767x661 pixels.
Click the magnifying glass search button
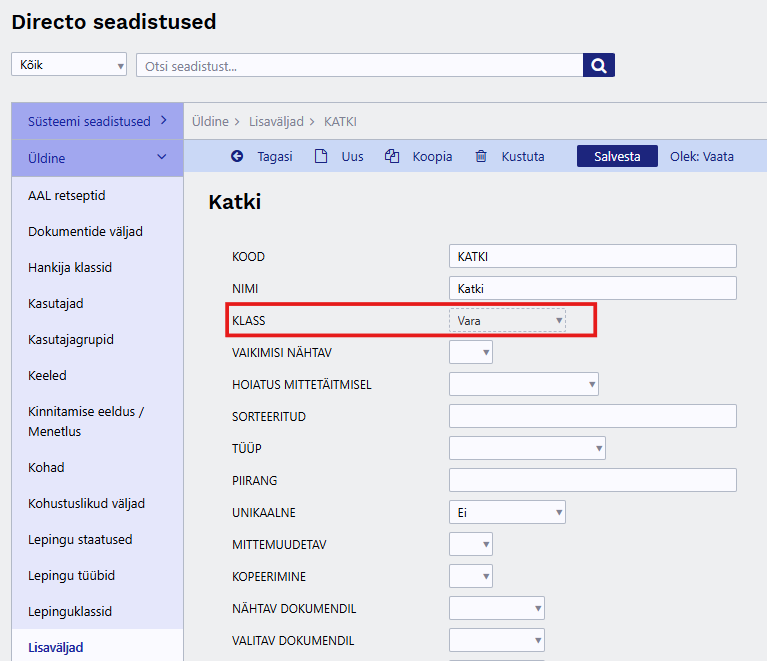[x=598, y=66]
